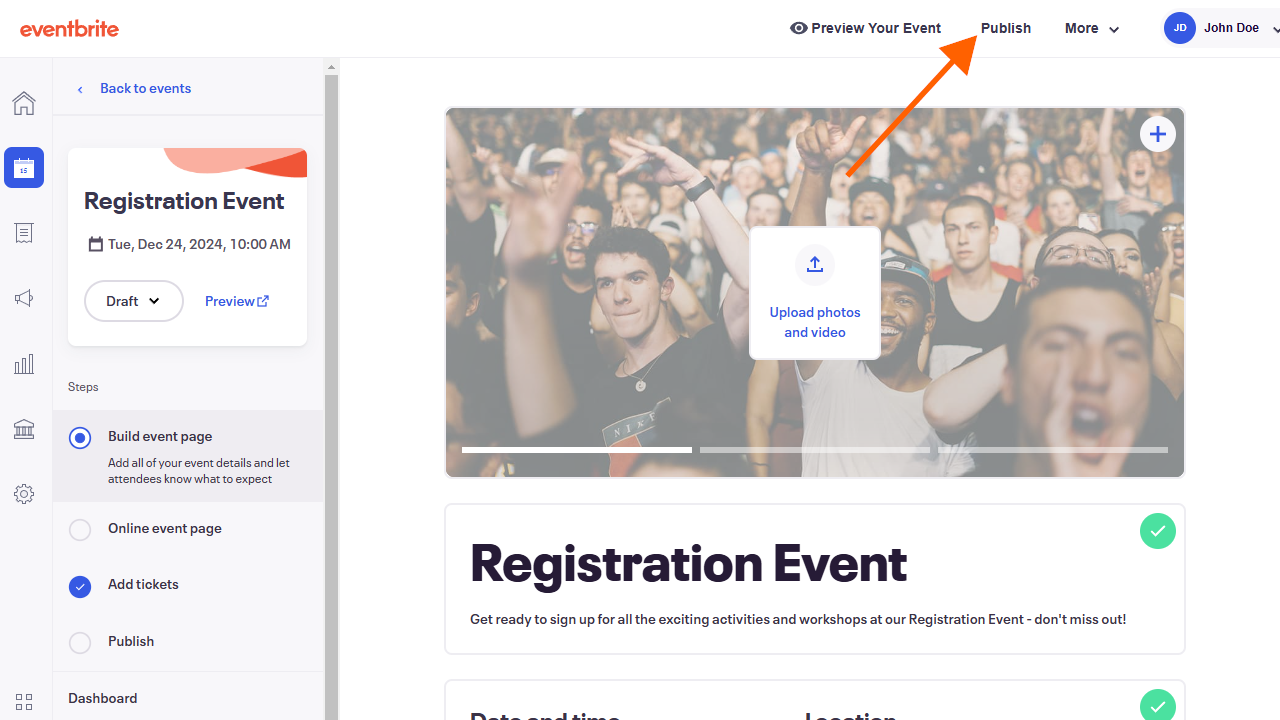Open the Reporting bar chart icon
The height and width of the screenshot is (720, 1280).
coord(24,364)
